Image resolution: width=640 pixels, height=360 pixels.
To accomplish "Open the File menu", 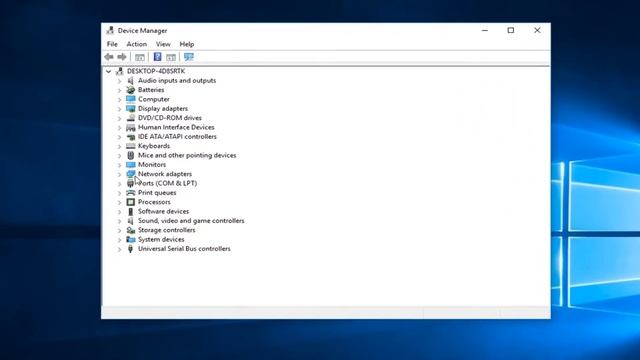I will click(112, 44).
